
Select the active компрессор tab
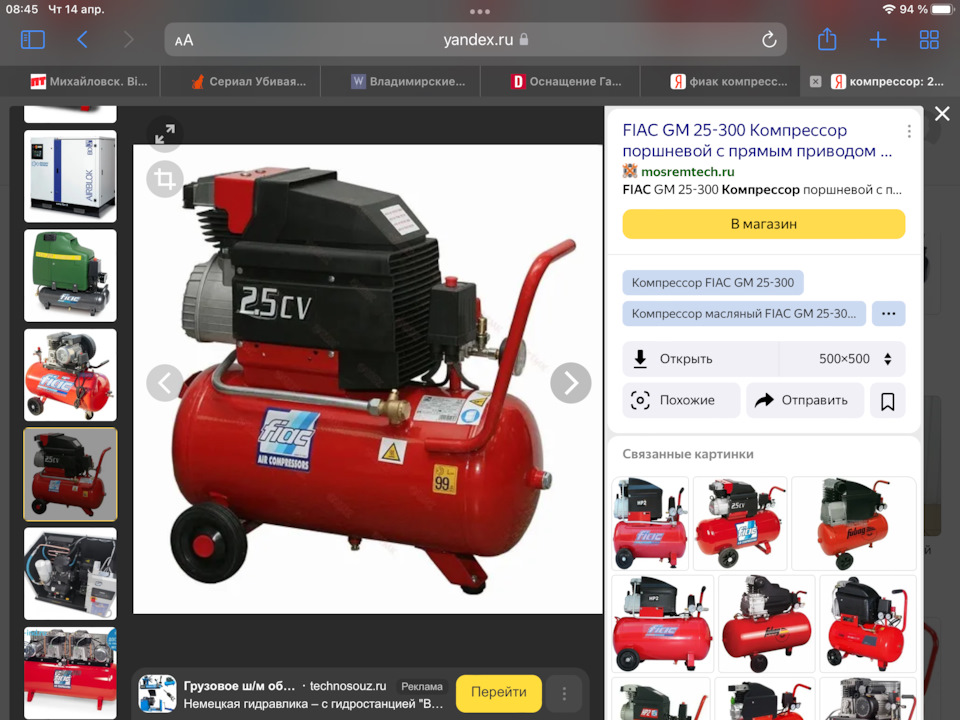pos(887,81)
